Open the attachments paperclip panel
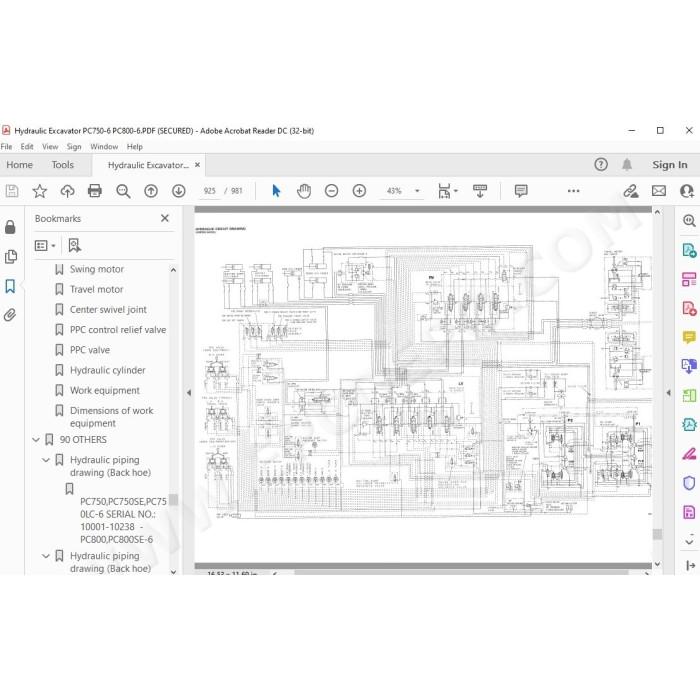The height and width of the screenshot is (700, 700). [10, 315]
